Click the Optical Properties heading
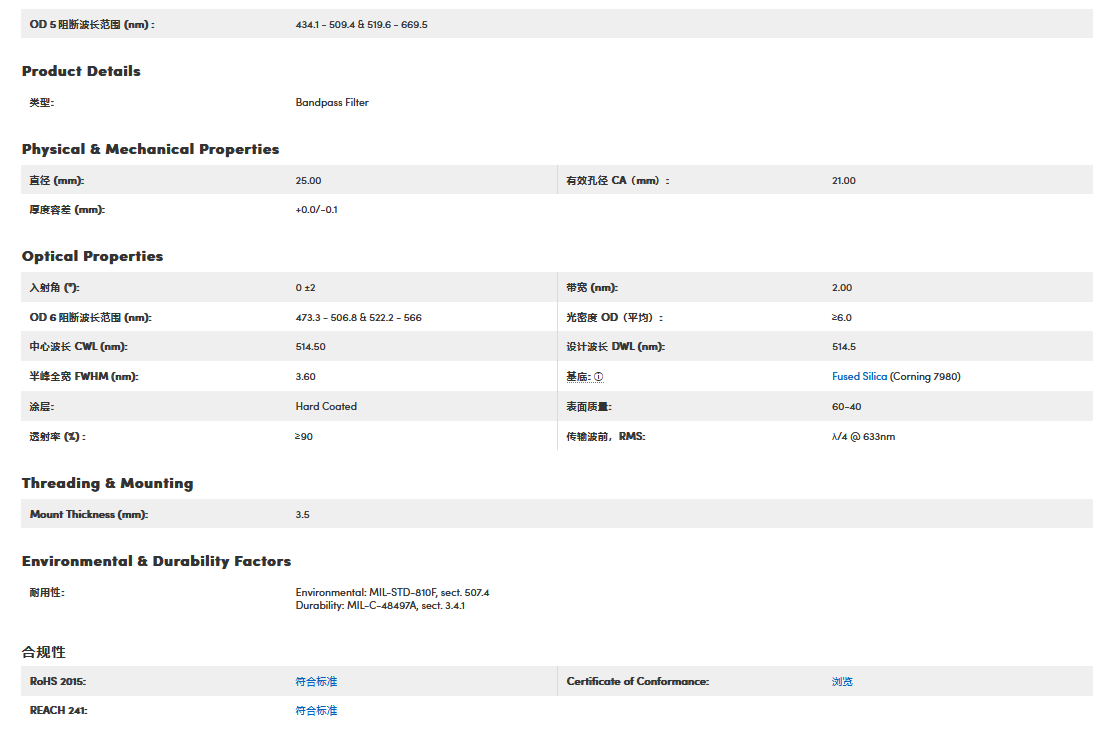Viewport: 1102px width, 732px height. (x=92, y=256)
